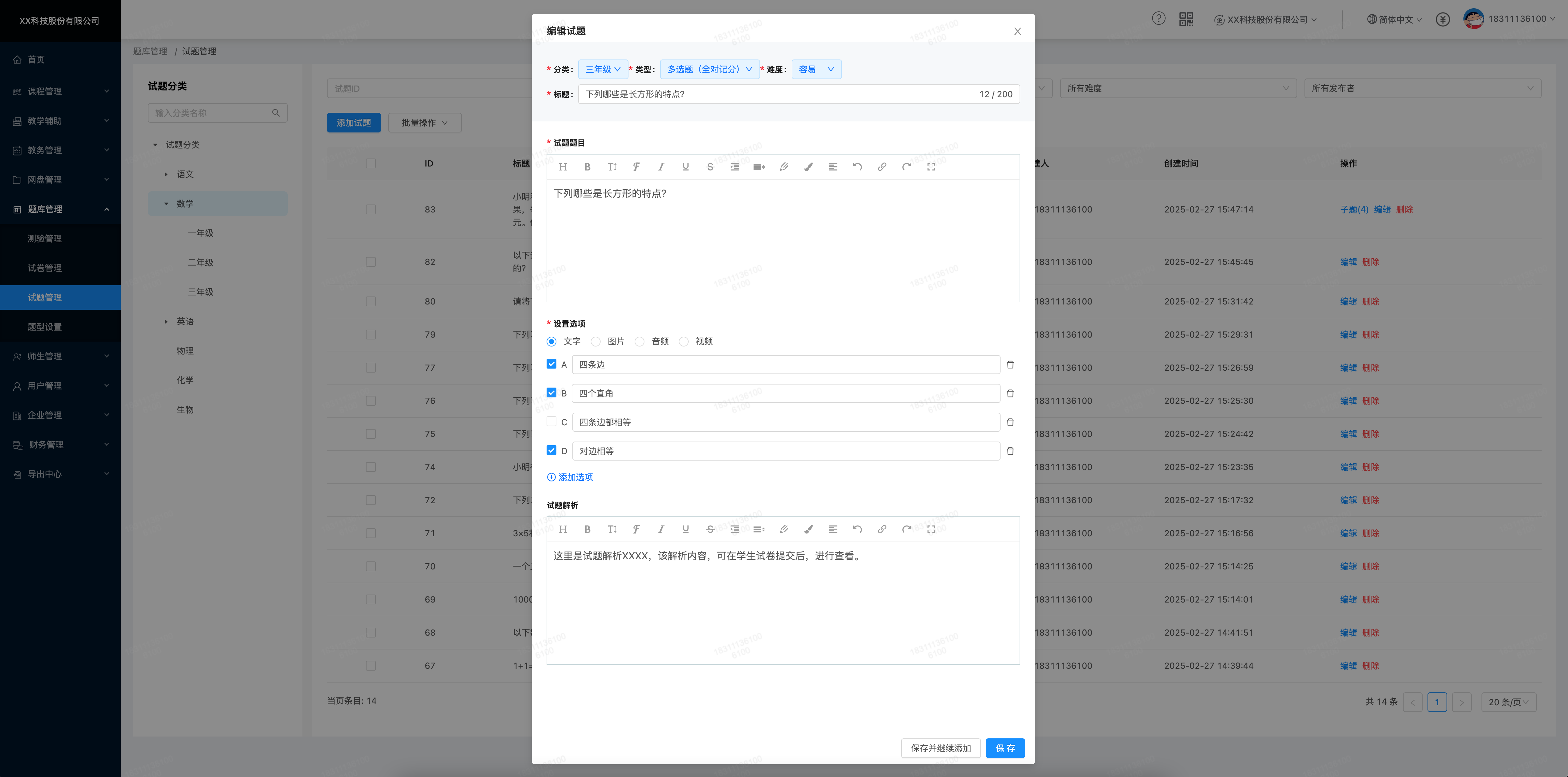Open 题型设置 in sidebar menu
The image size is (1568, 777).
pos(44,327)
